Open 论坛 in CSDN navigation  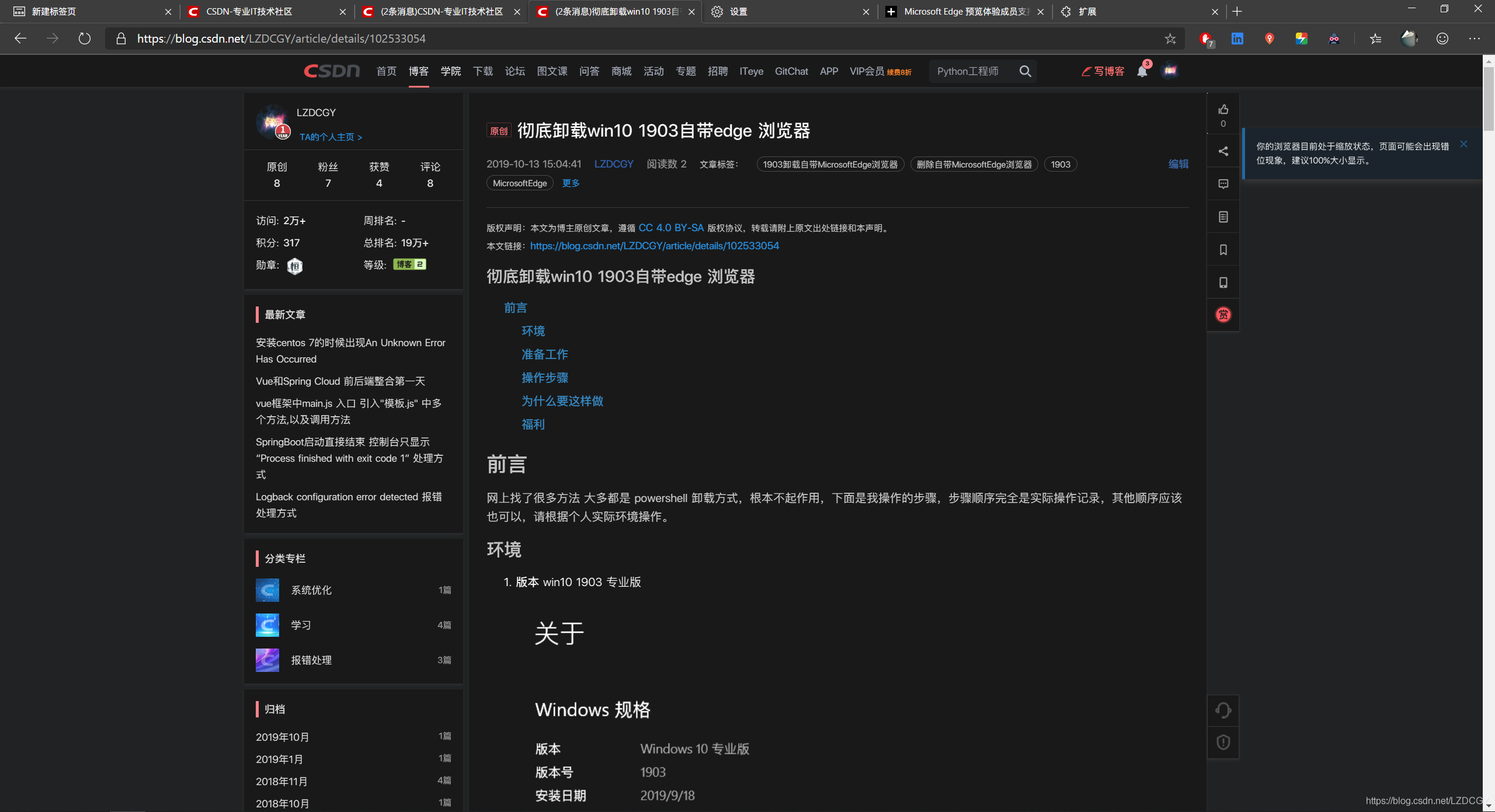pyautogui.click(x=514, y=71)
